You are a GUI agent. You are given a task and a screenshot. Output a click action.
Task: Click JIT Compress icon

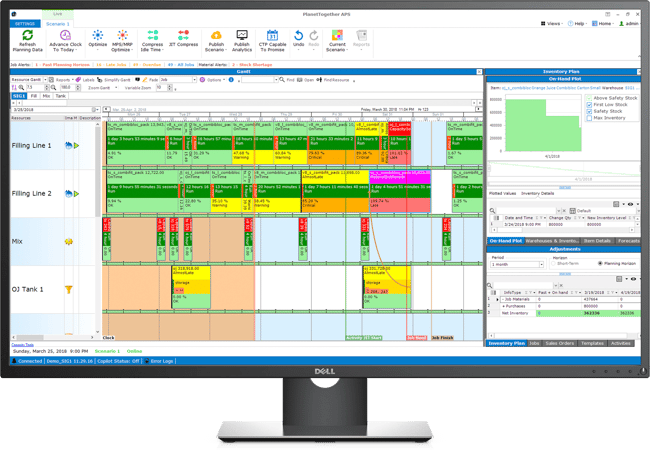click(x=183, y=35)
